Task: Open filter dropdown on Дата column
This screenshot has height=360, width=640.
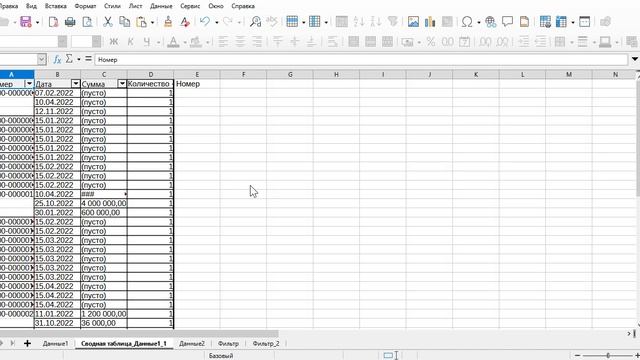Action: [76, 84]
